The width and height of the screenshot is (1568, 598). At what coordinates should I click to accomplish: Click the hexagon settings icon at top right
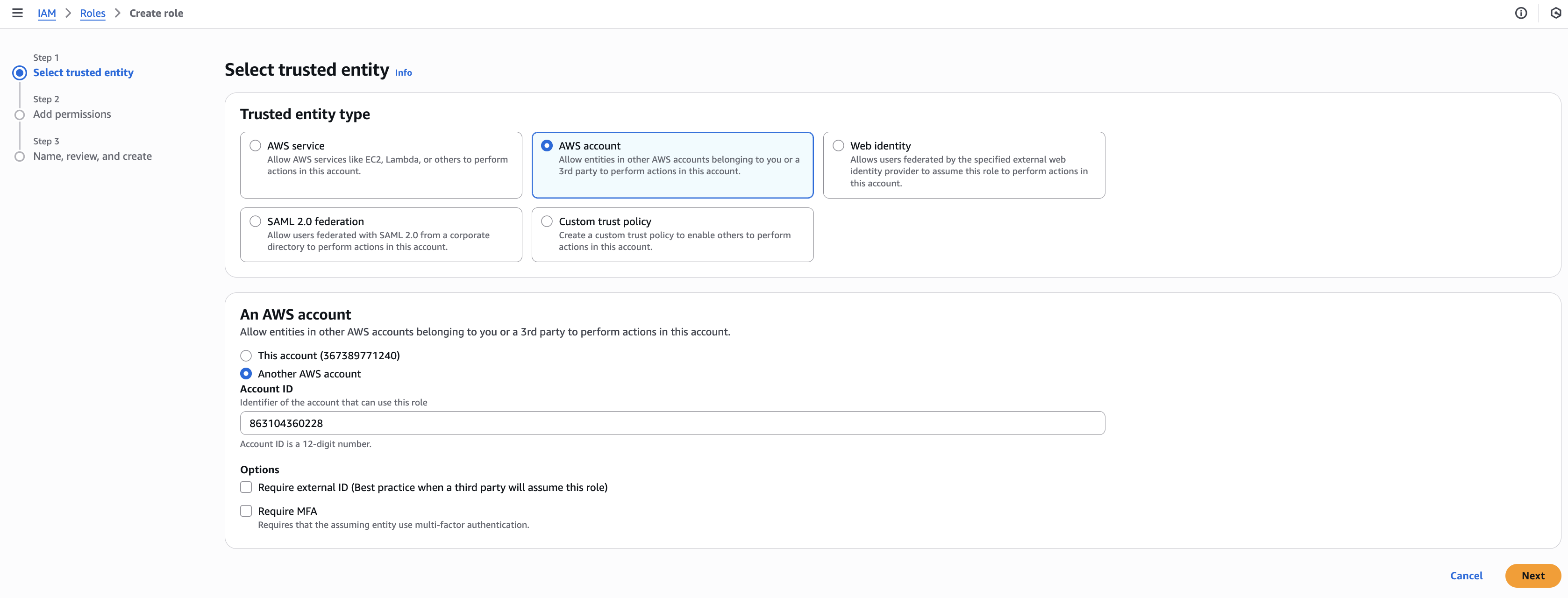click(x=1555, y=13)
